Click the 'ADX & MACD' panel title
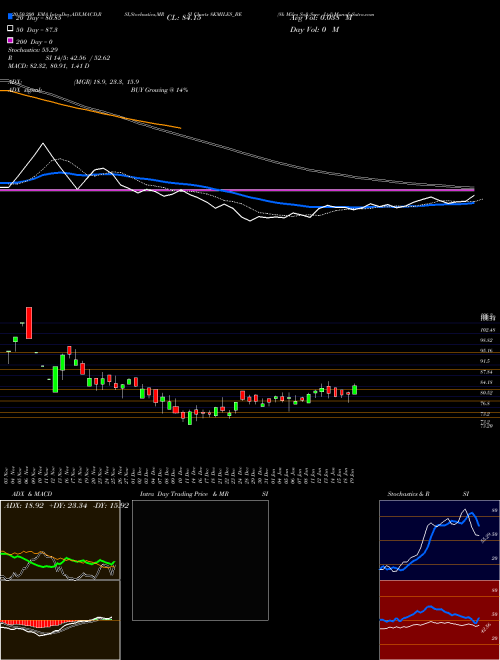The width and height of the screenshot is (500, 660). tap(32, 494)
